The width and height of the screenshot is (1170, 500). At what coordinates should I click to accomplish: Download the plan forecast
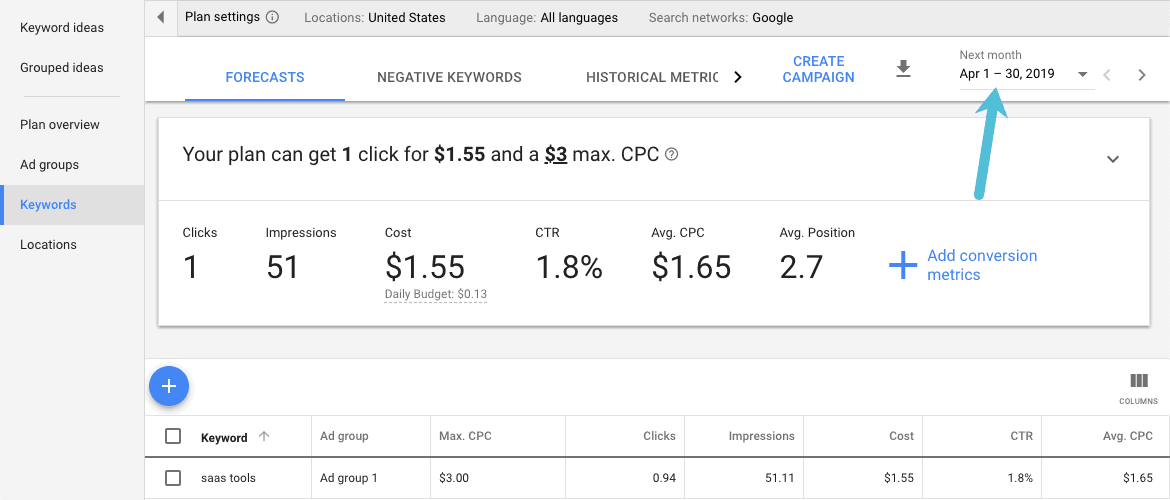pyautogui.click(x=903, y=69)
